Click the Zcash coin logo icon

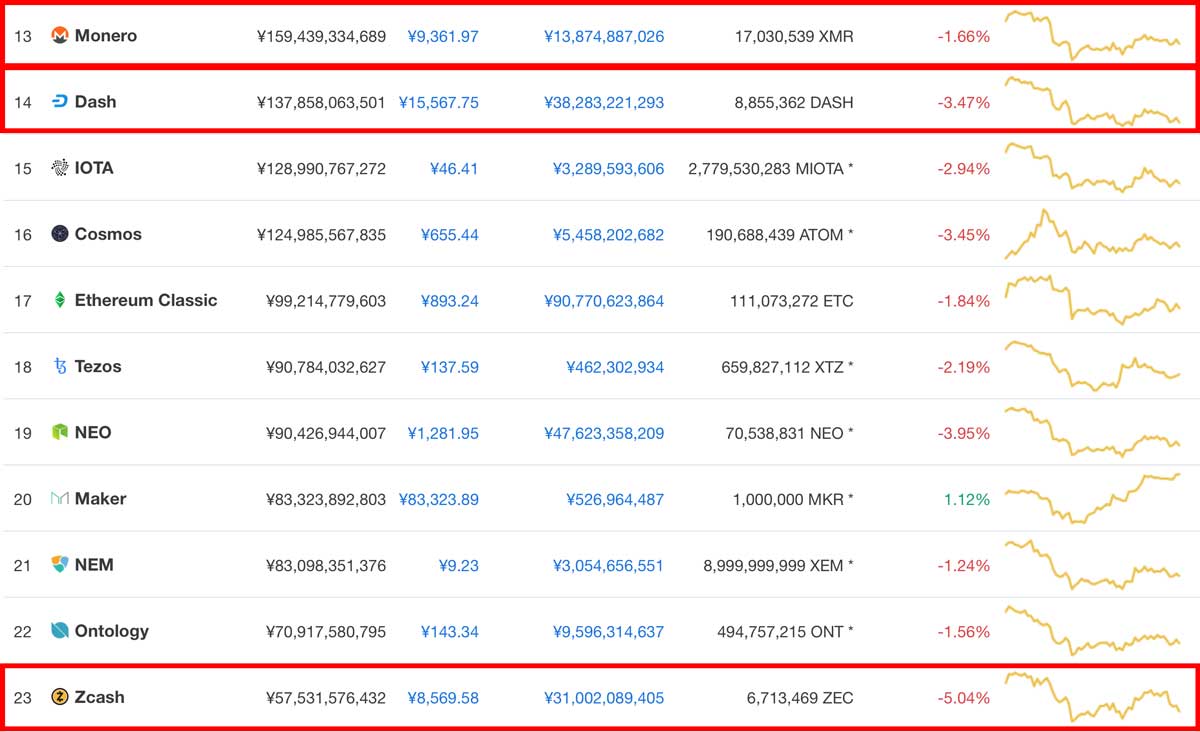coord(59,697)
